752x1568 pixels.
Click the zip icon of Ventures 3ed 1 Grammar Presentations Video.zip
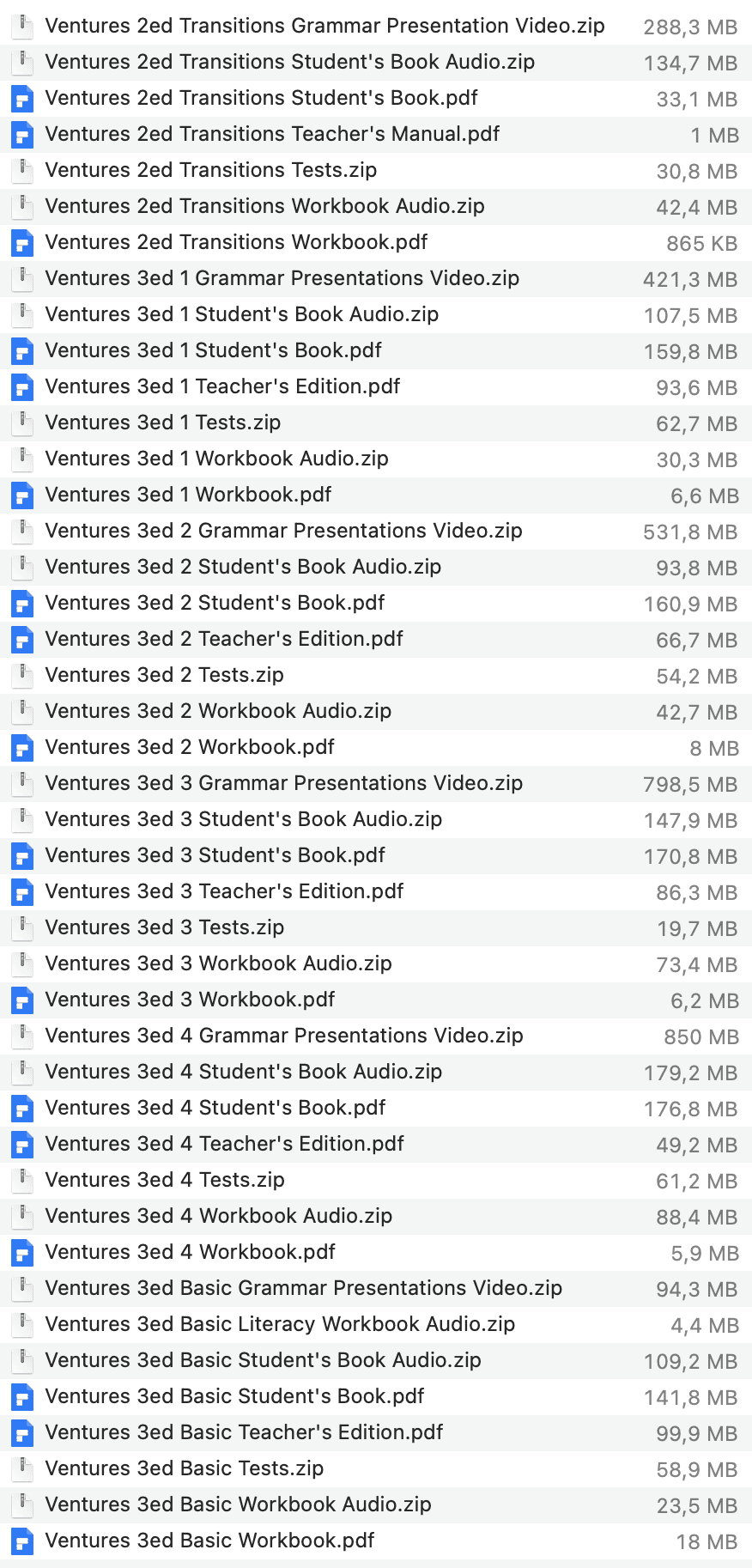pyautogui.click(x=22, y=279)
